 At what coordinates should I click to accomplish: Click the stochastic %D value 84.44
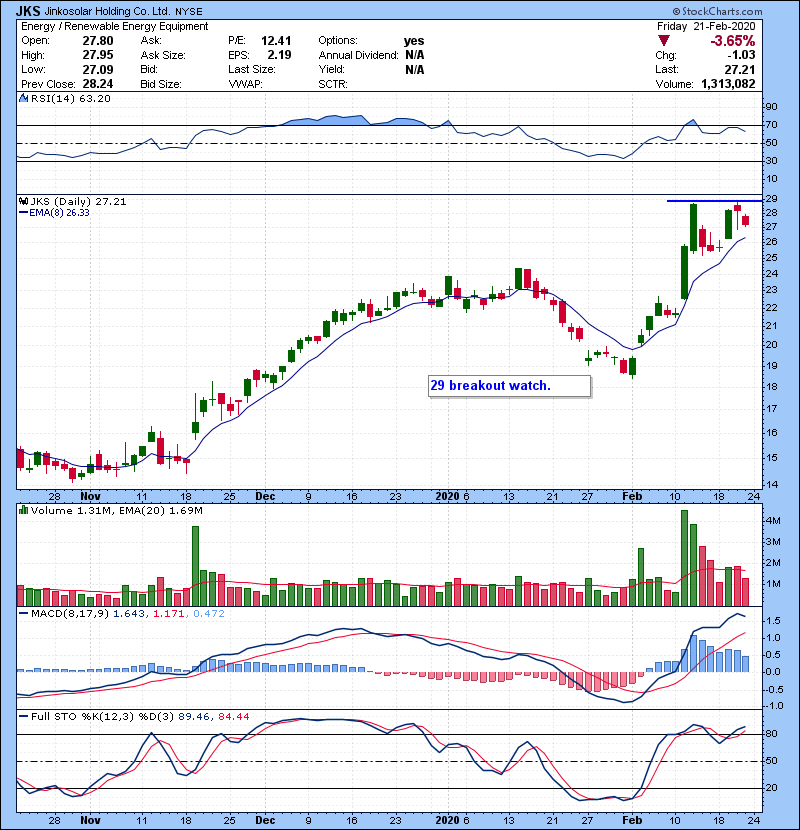(233, 717)
